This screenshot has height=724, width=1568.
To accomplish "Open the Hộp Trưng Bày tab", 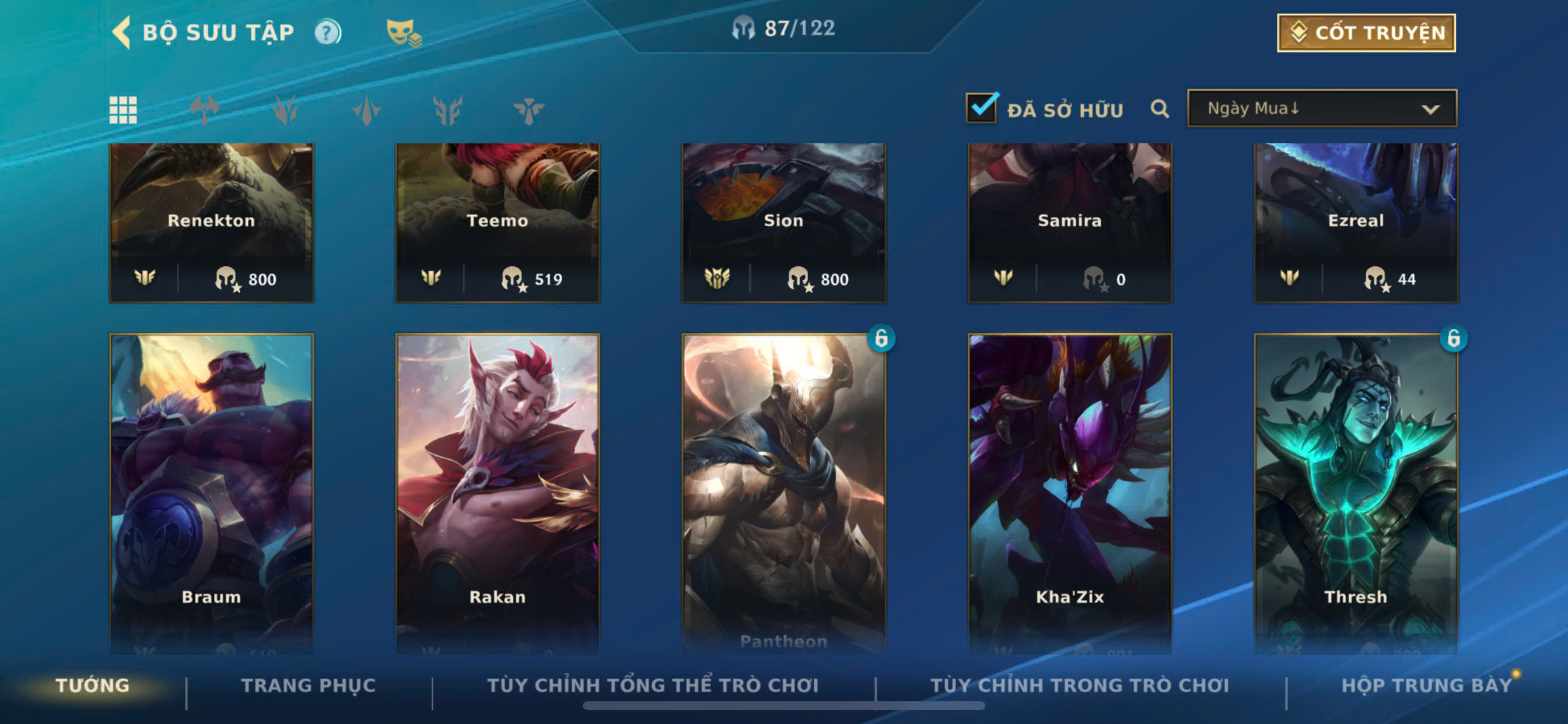I will (1427, 685).
